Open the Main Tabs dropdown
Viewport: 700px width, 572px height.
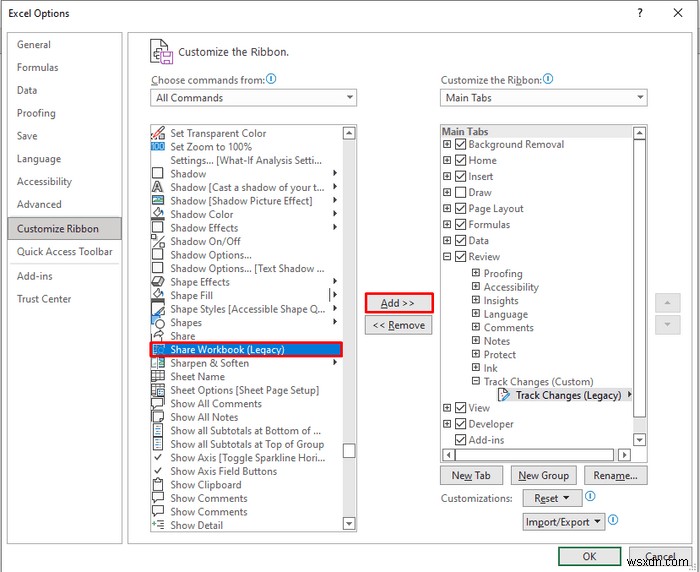coord(543,98)
